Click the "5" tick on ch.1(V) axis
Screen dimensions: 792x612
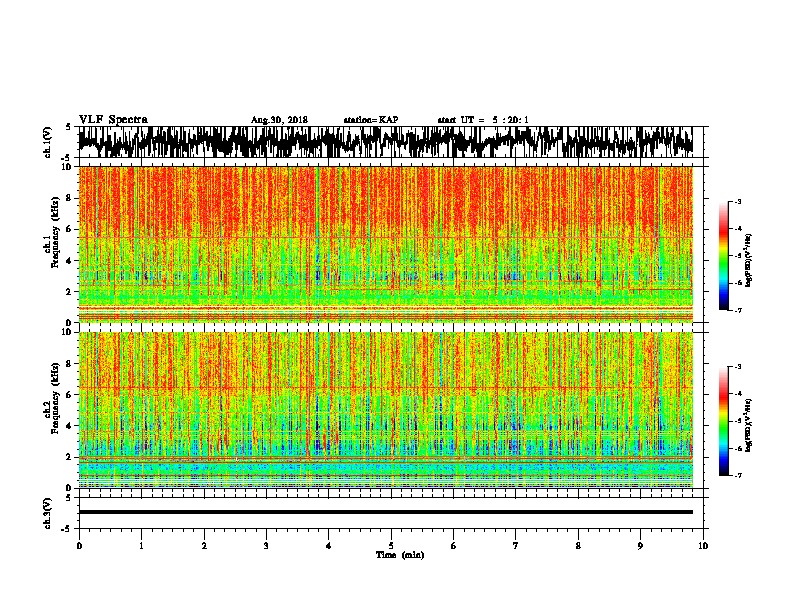tap(68, 127)
